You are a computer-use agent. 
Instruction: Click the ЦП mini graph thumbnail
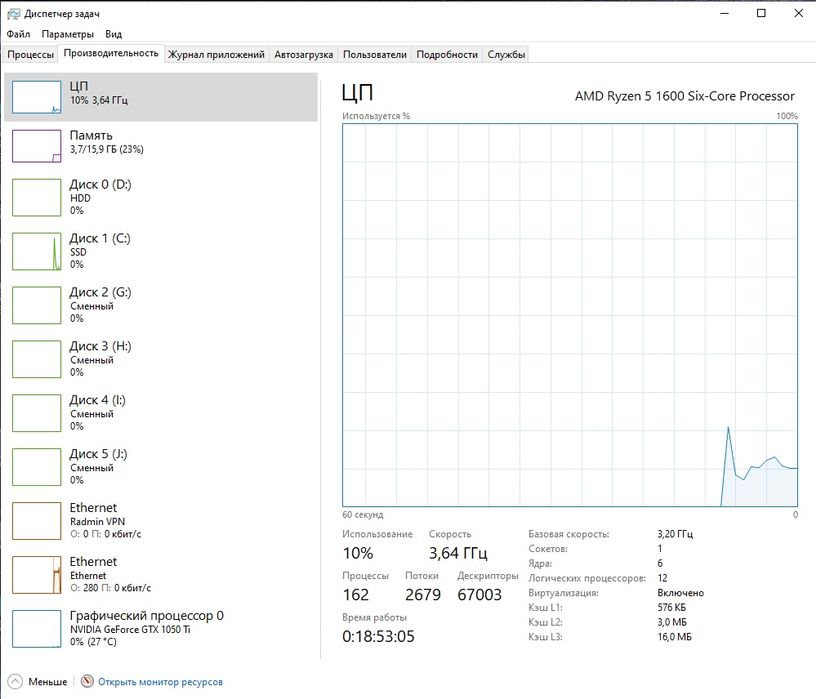click(36, 97)
